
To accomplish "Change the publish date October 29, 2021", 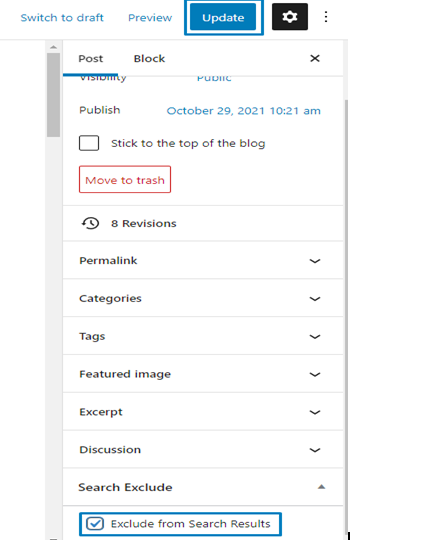I will click(244, 111).
